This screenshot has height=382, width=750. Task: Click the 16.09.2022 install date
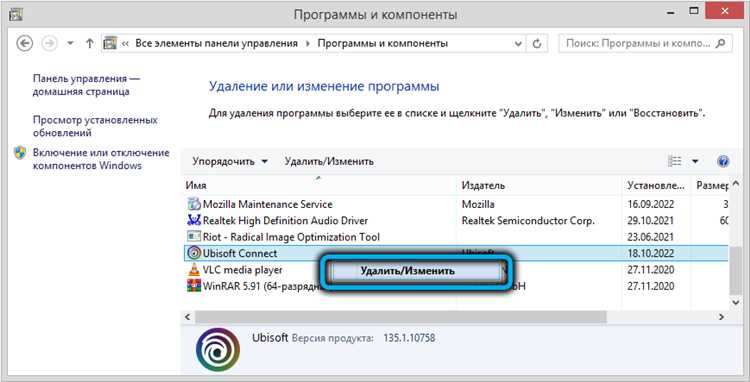[651, 204]
